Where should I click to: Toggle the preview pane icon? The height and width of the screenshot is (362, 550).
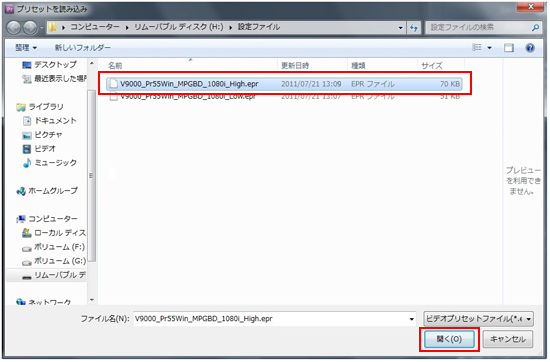tap(509, 47)
